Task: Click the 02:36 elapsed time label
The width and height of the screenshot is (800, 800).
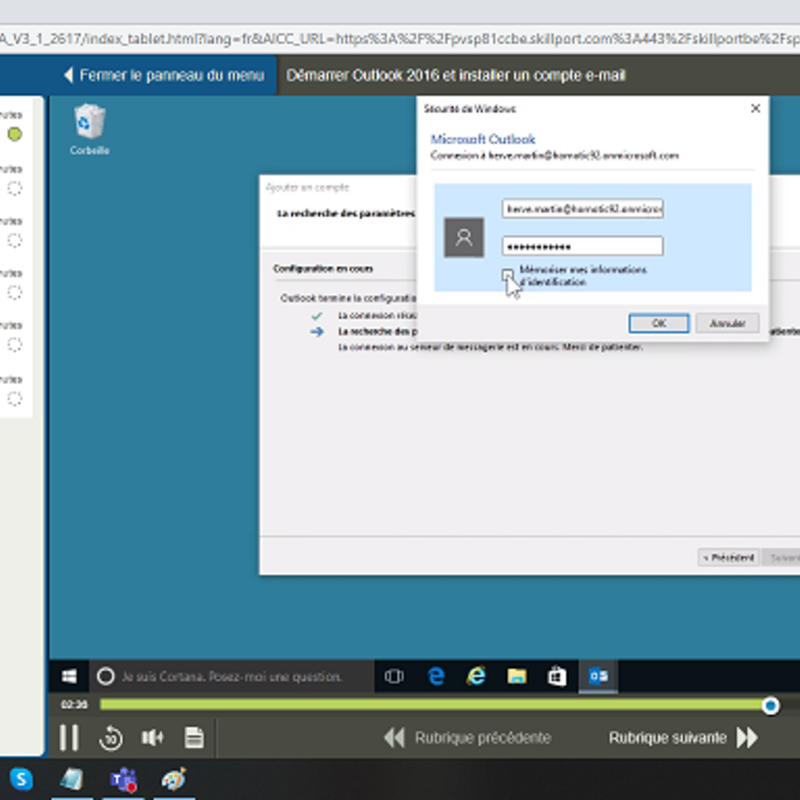Action: tap(74, 705)
